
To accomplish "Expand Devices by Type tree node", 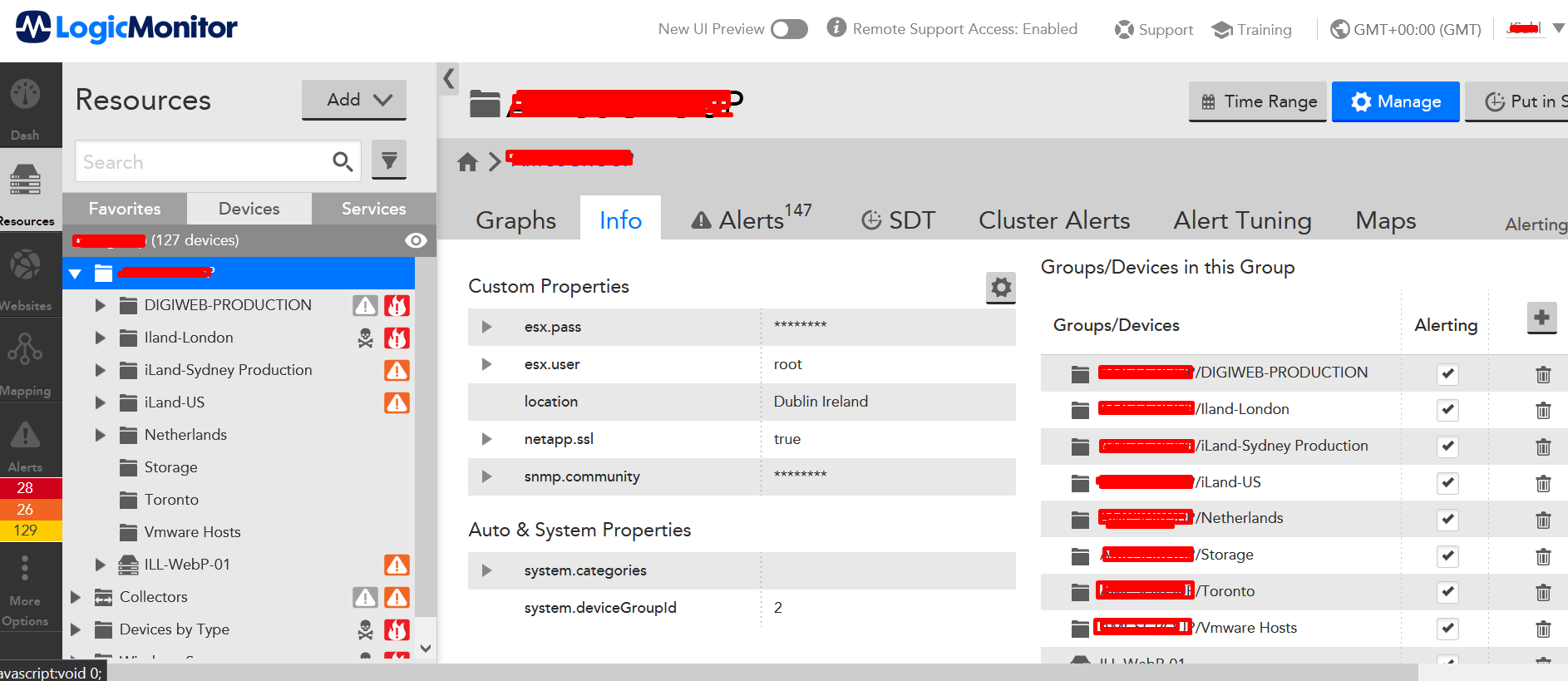I will click(x=76, y=629).
